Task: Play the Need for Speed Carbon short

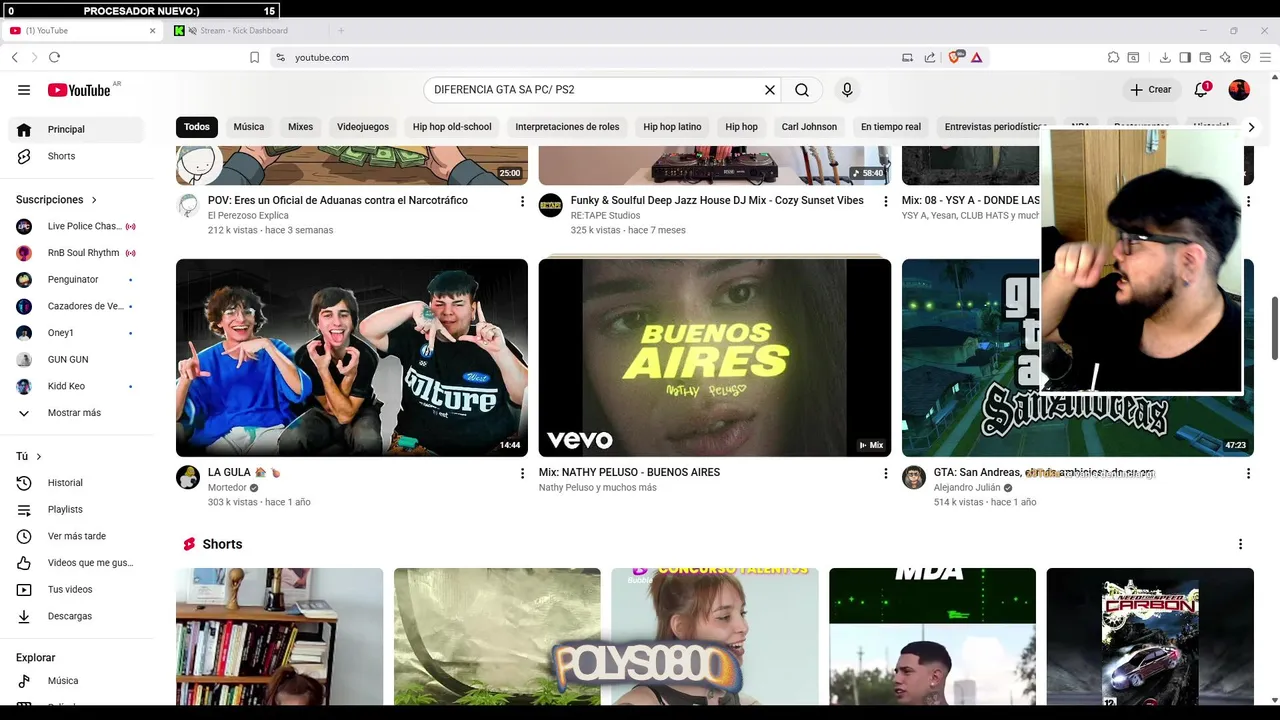Action: pos(1150,637)
